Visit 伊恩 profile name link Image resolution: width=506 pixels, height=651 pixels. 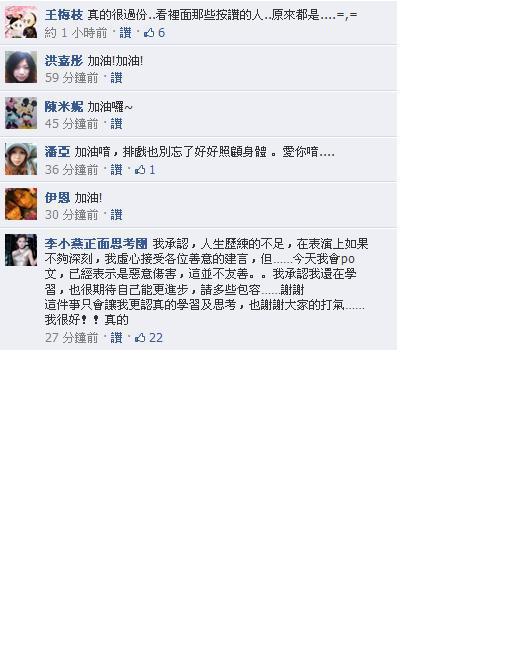pos(57,198)
